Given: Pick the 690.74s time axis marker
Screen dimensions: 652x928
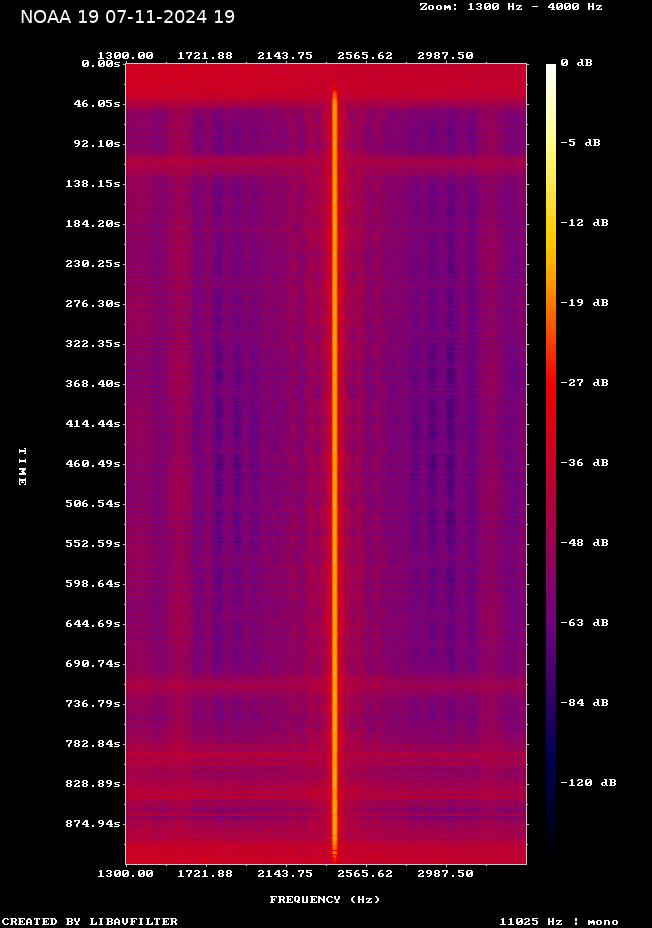Looking at the screenshot, I should tap(90, 663).
